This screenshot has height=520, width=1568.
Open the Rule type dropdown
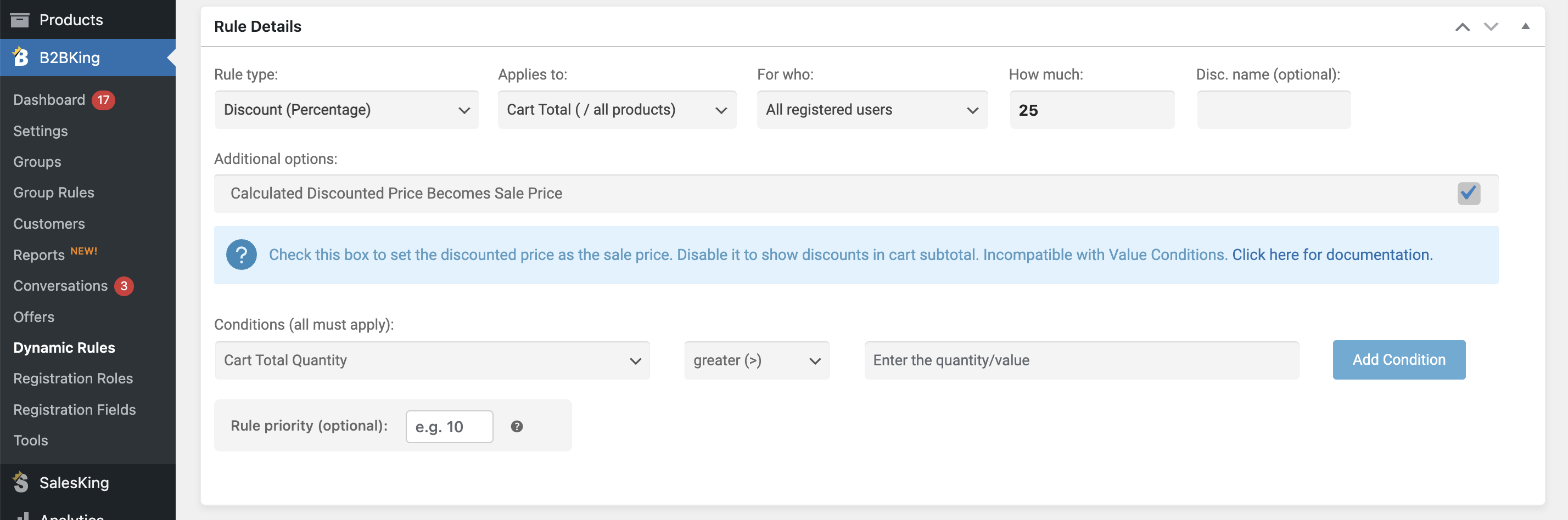(x=346, y=110)
